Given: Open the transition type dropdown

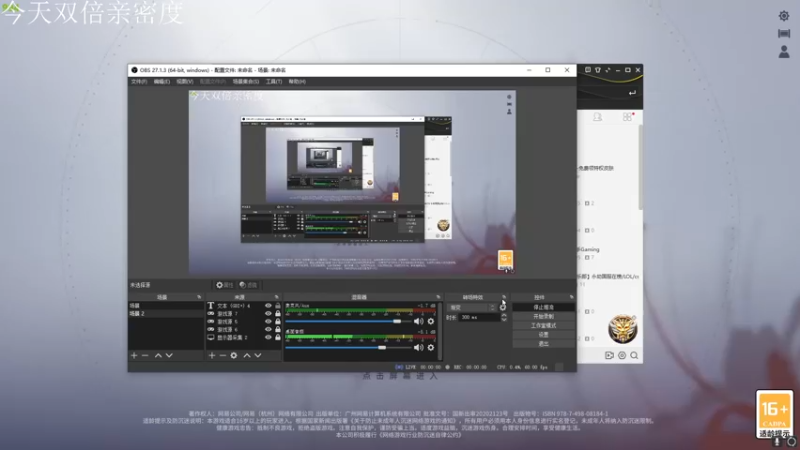Looking at the screenshot, I should click(471, 308).
